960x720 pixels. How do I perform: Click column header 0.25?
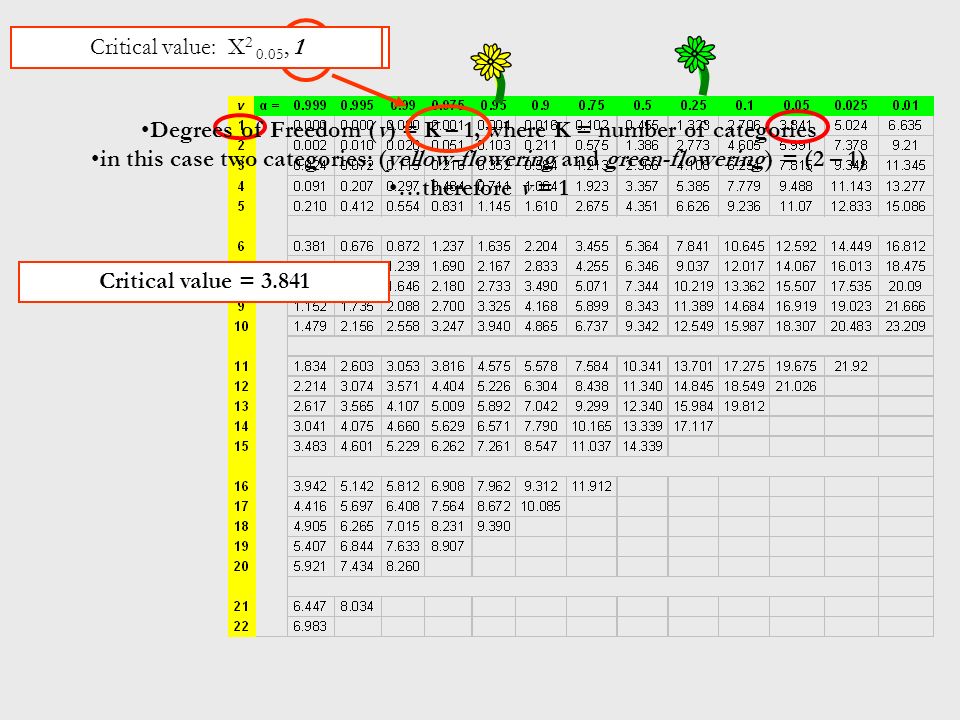[693, 105]
